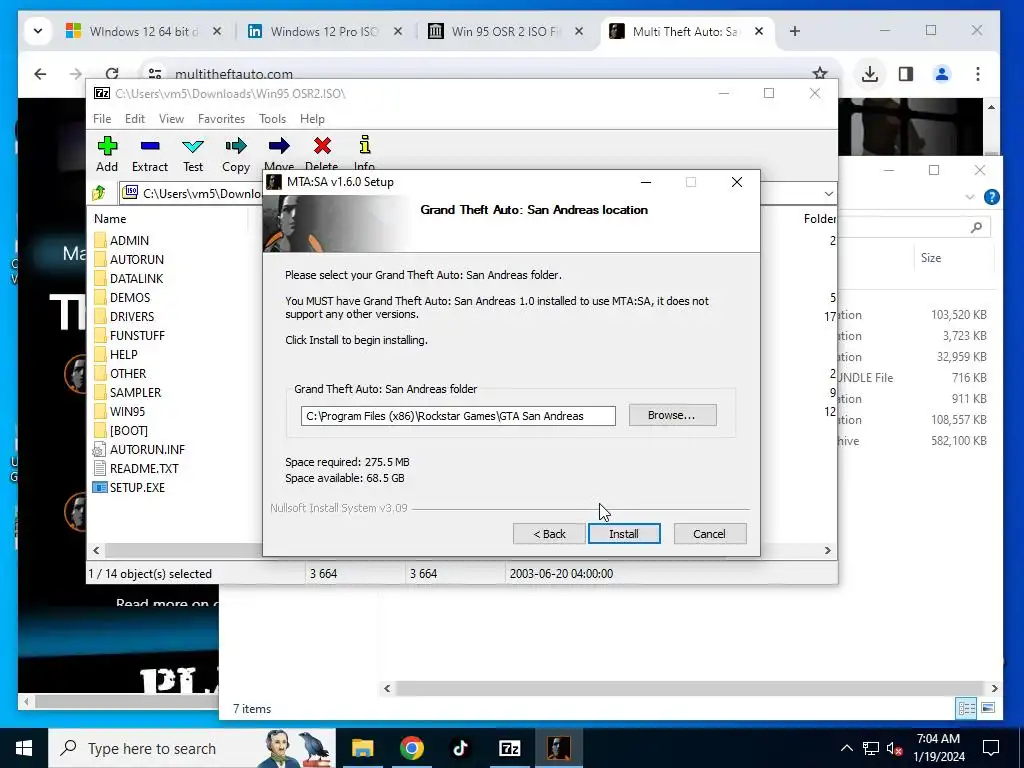
Task: Click the 7-Zip horizontal scrollbar right arrow
Action: (828, 551)
